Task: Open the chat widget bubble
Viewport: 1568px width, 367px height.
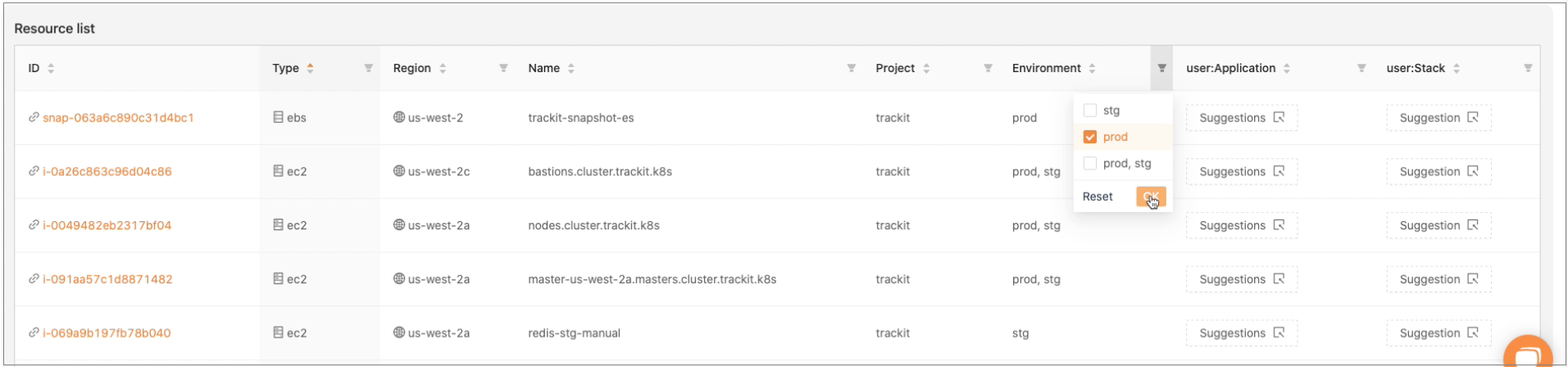Action: 1528,352
